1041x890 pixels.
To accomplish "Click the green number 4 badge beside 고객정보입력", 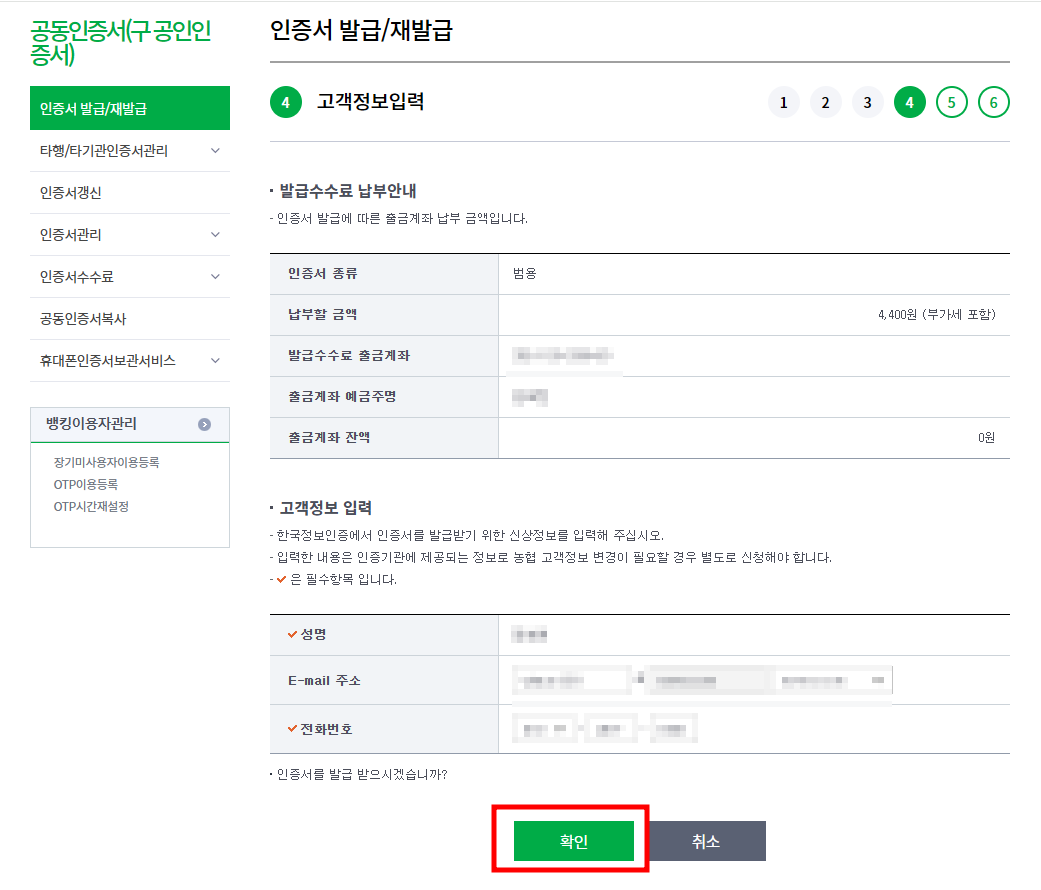I will pyautogui.click(x=285, y=102).
